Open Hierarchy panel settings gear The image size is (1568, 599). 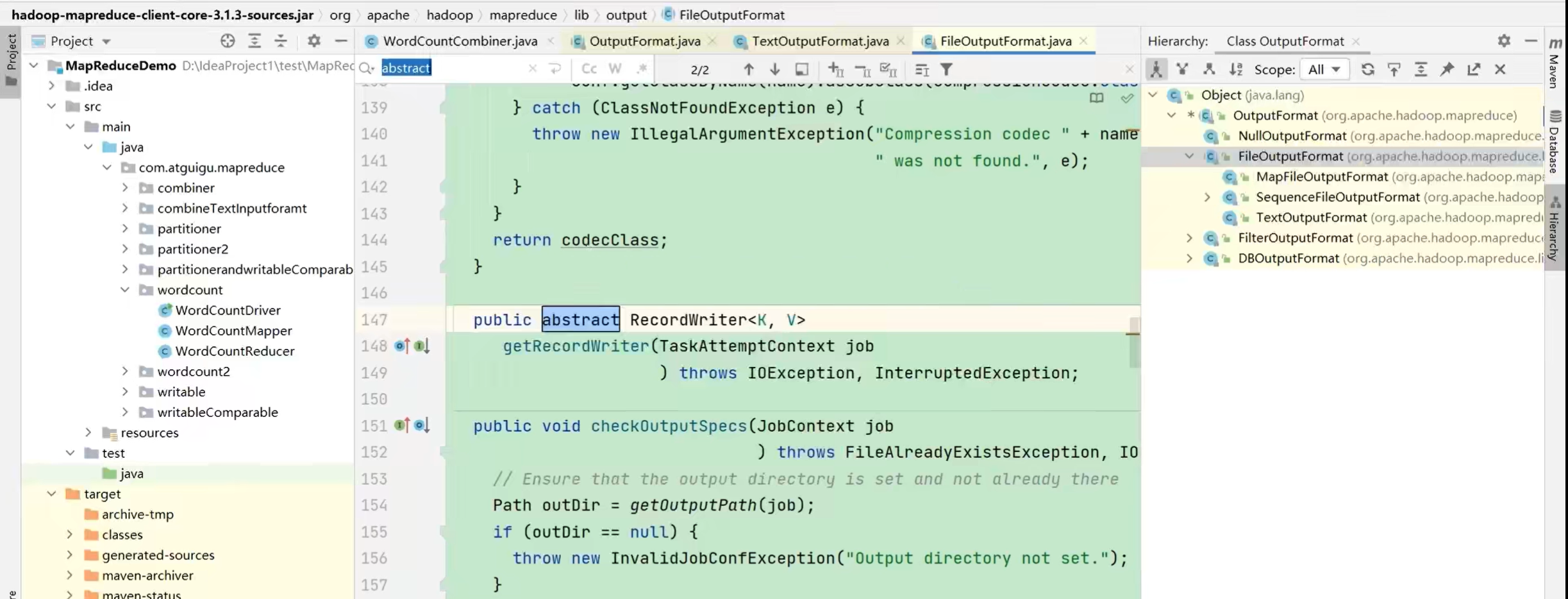(x=1504, y=41)
